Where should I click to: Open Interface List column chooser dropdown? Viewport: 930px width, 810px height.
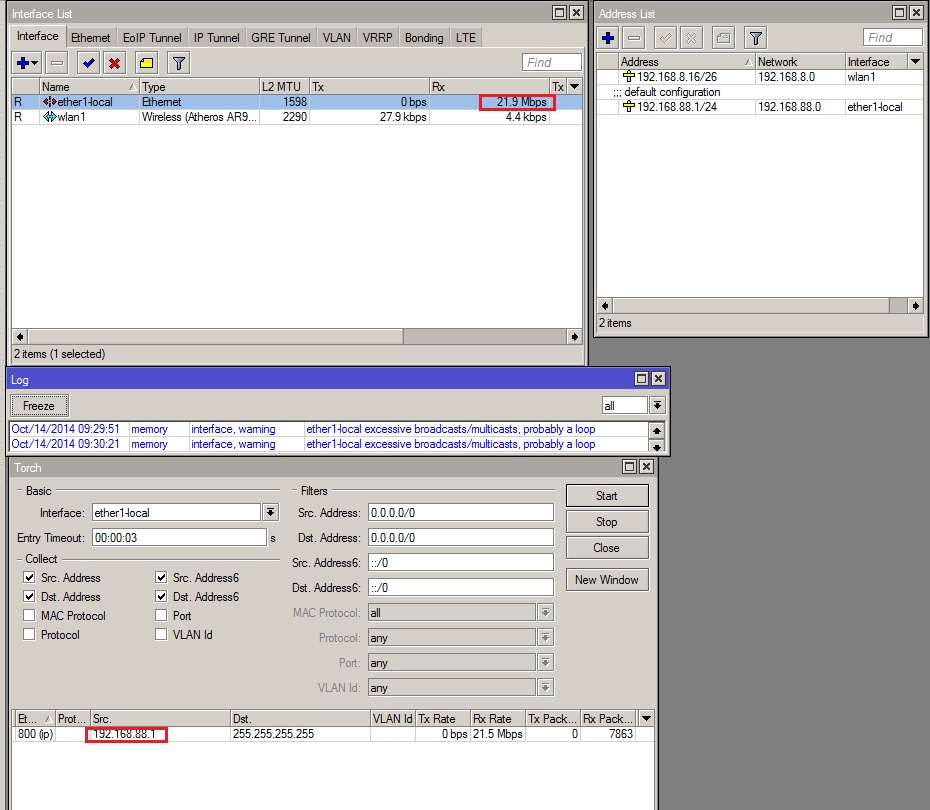[574, 87]
